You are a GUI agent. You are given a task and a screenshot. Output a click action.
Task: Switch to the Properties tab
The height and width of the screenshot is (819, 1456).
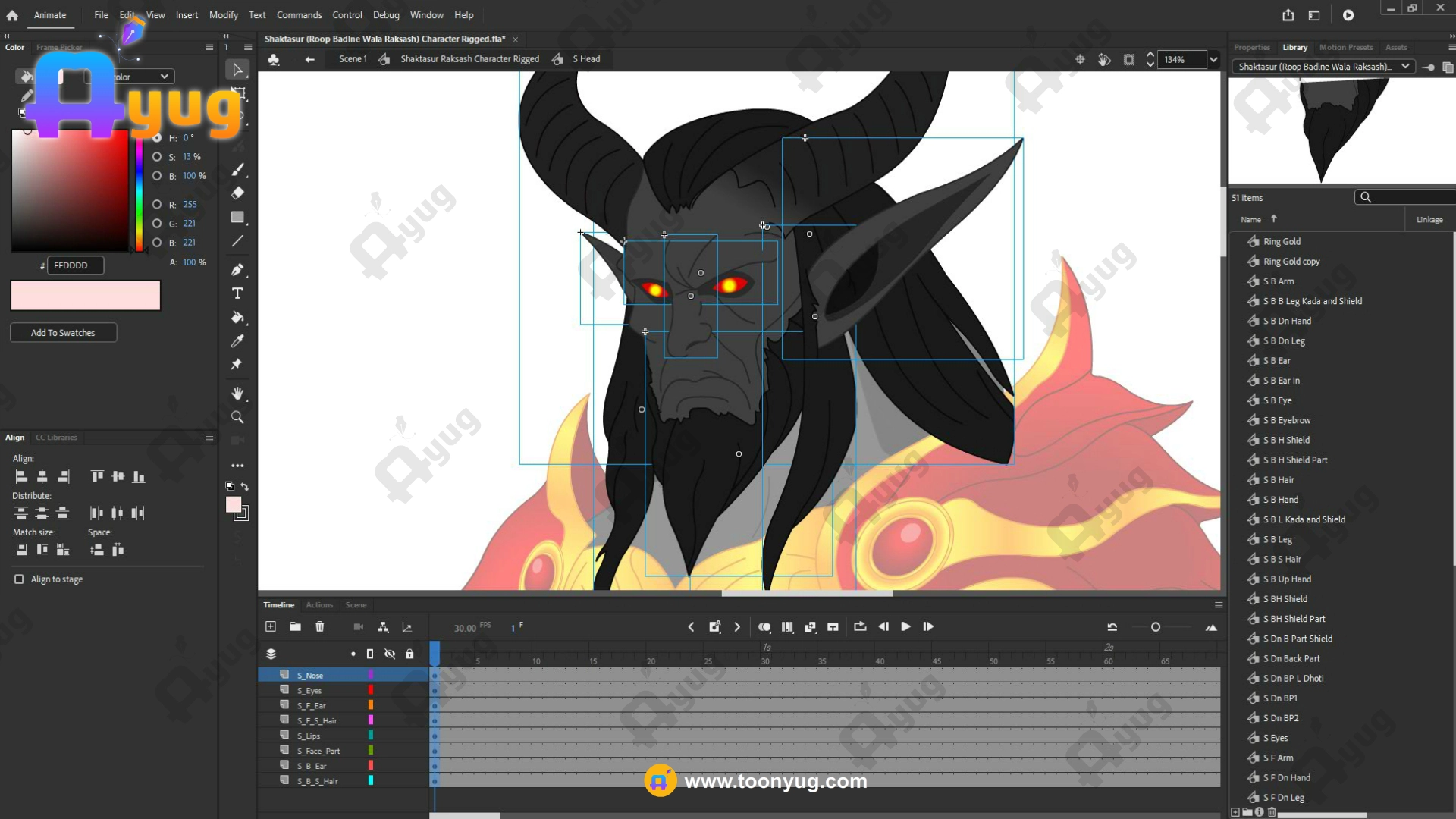coord(1251,47)
